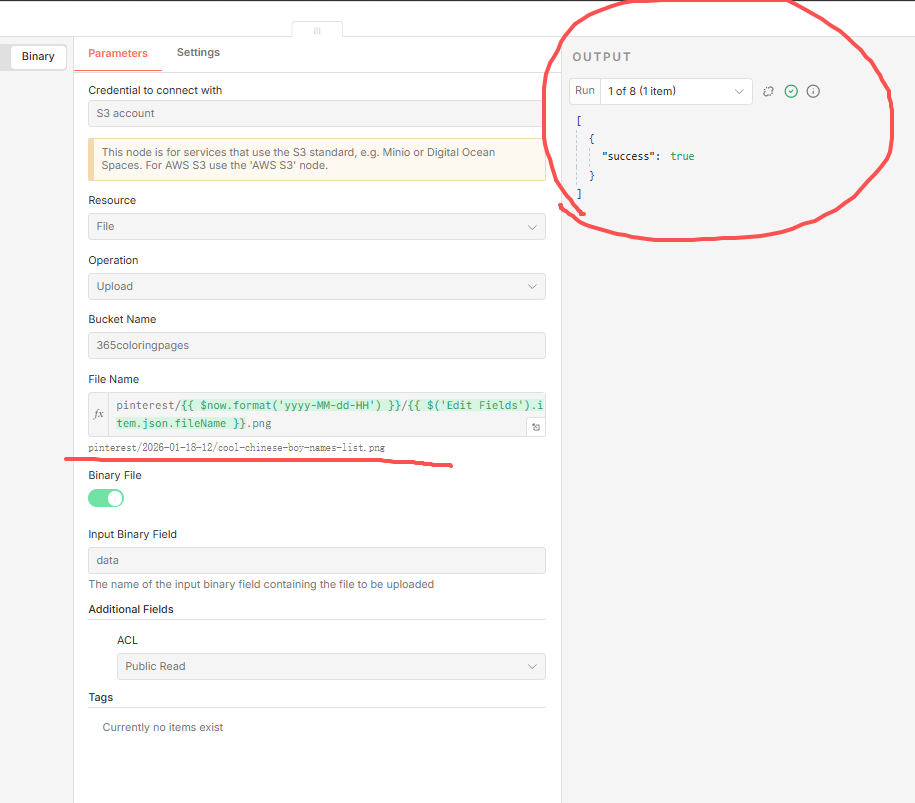Click the fx expression icon in File Name

(98, 414)
